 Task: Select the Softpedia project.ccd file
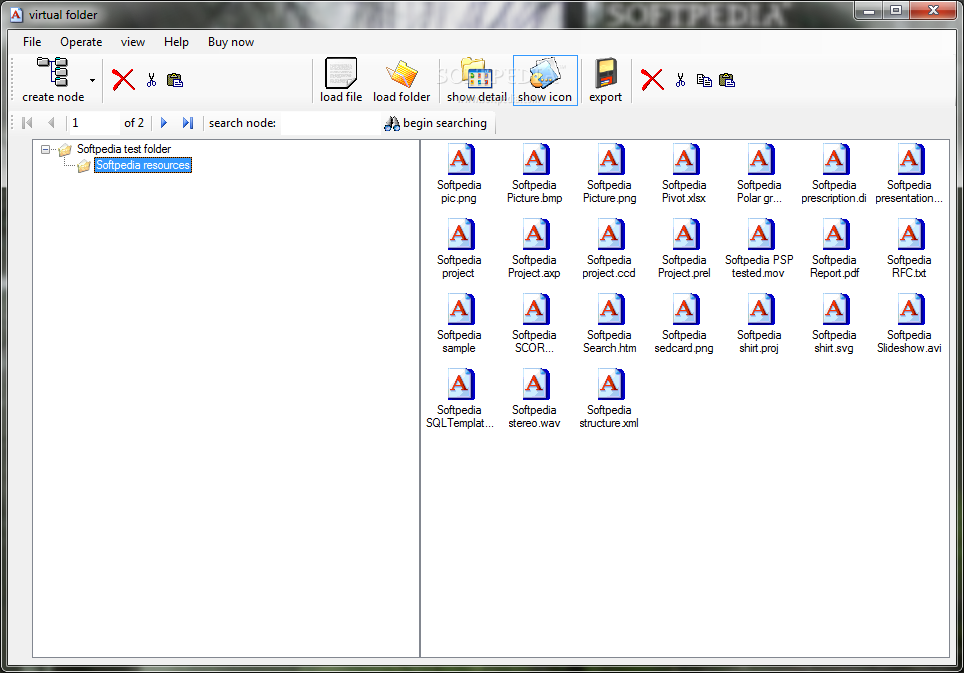[609, 248]
